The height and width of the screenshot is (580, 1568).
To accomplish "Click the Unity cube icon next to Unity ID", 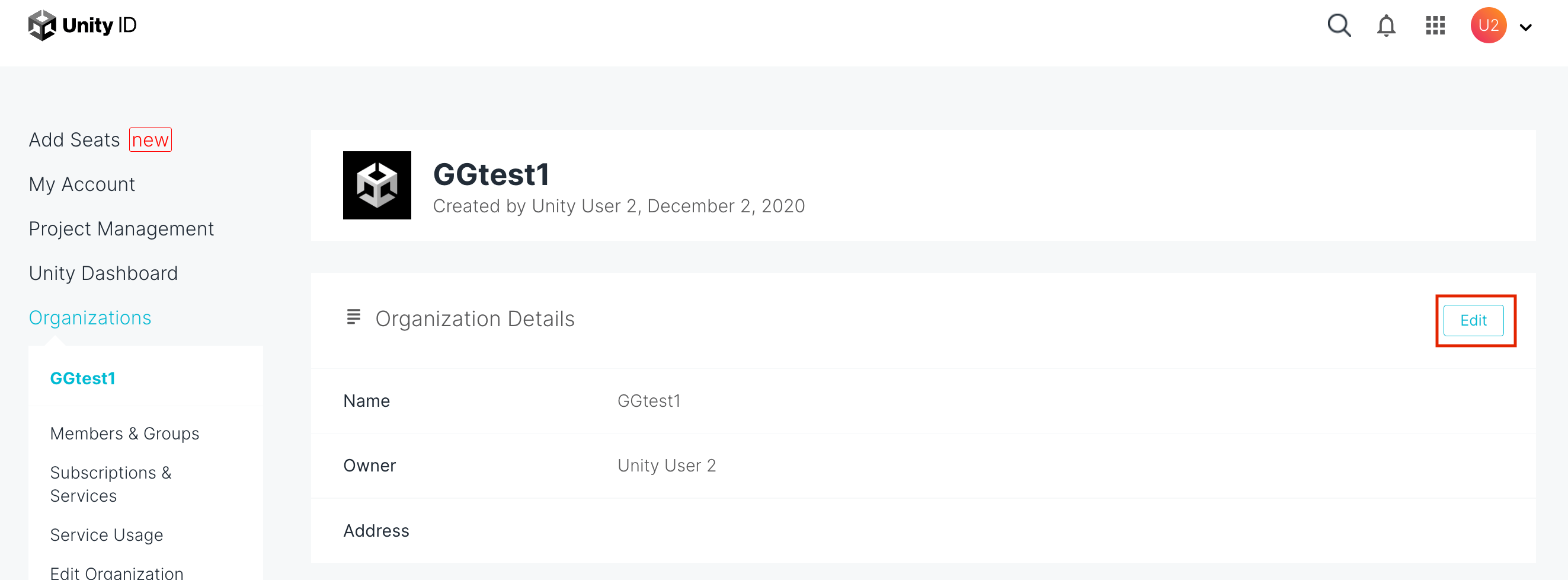I will [x=42, y=25].
